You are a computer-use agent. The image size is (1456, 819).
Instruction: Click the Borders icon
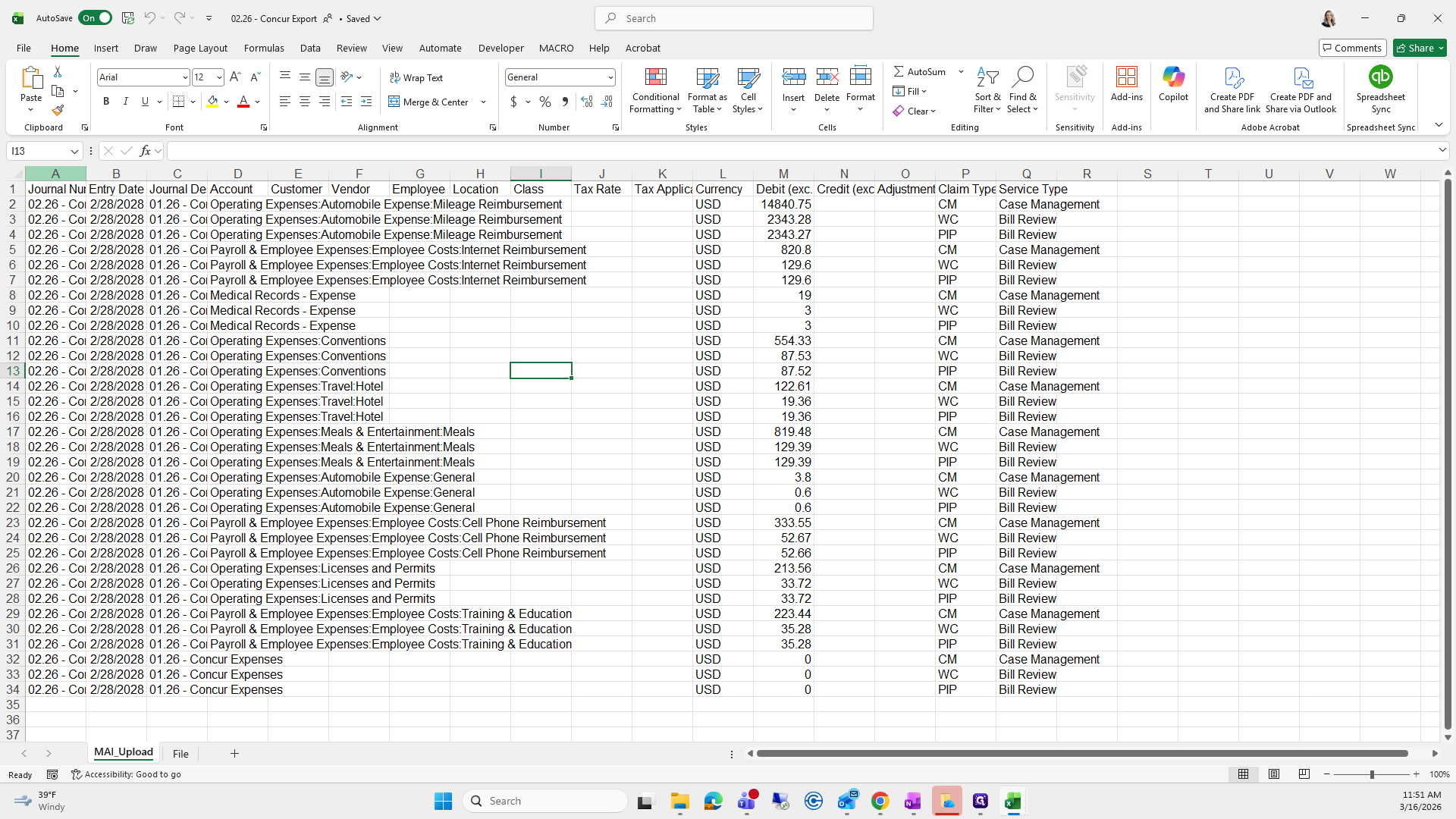pyautogui.click(x=178, y=102)
